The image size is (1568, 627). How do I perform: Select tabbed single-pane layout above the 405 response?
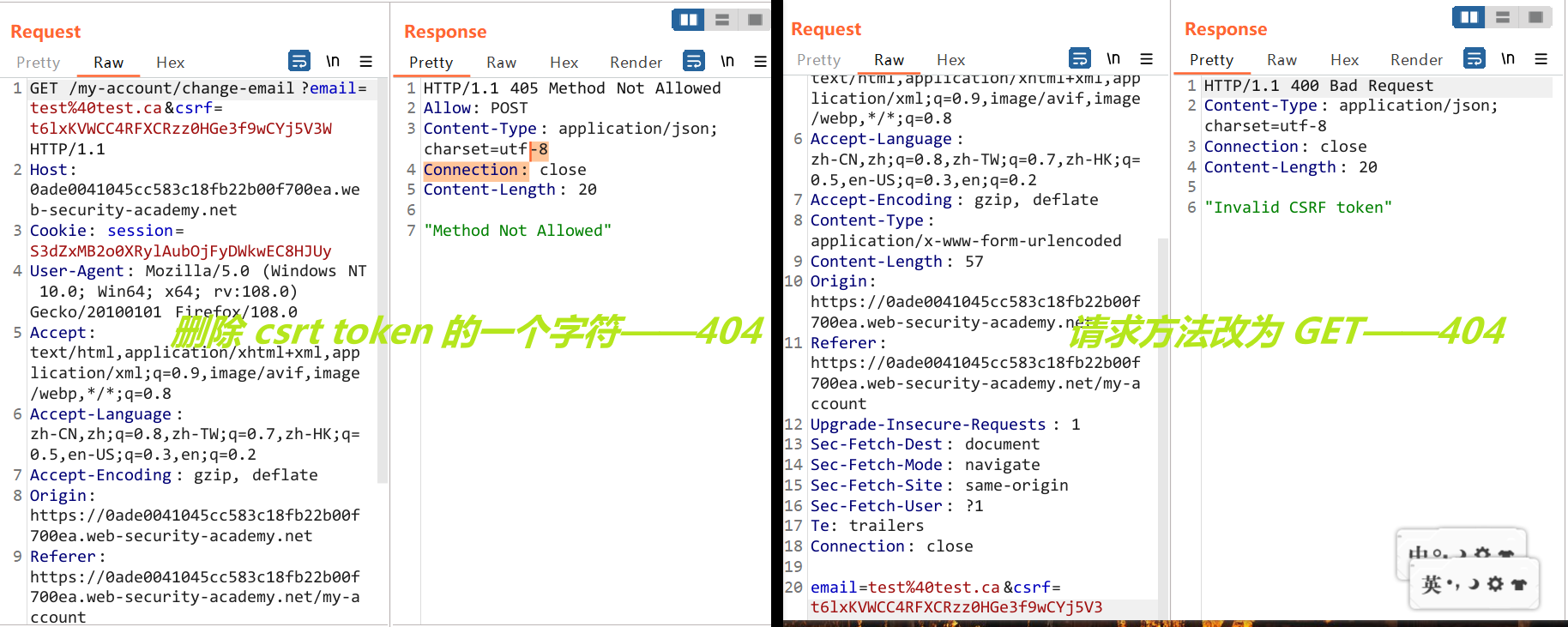tap(755, 20)
